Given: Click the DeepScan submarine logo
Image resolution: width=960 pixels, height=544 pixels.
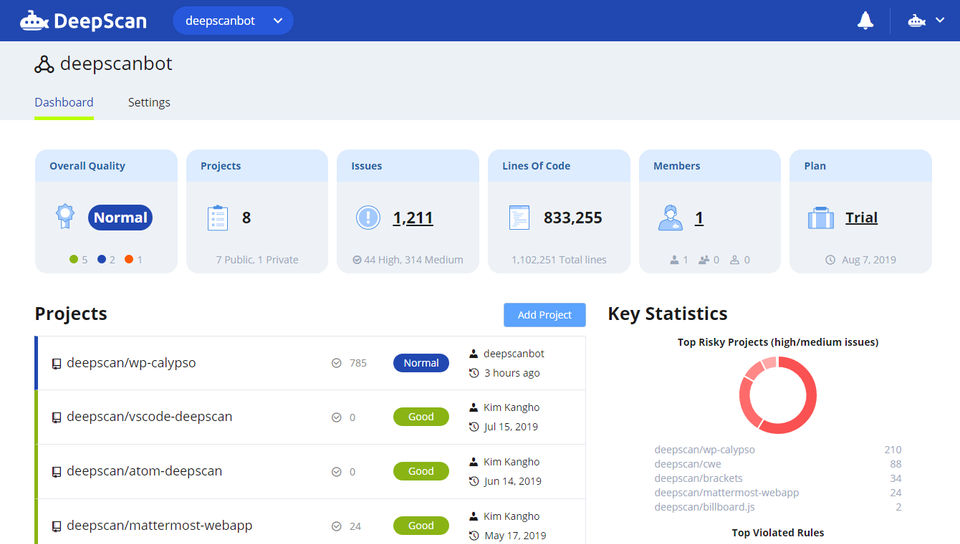Looking at the screenshot, I should pyautogui.click(x=83, y=21).
